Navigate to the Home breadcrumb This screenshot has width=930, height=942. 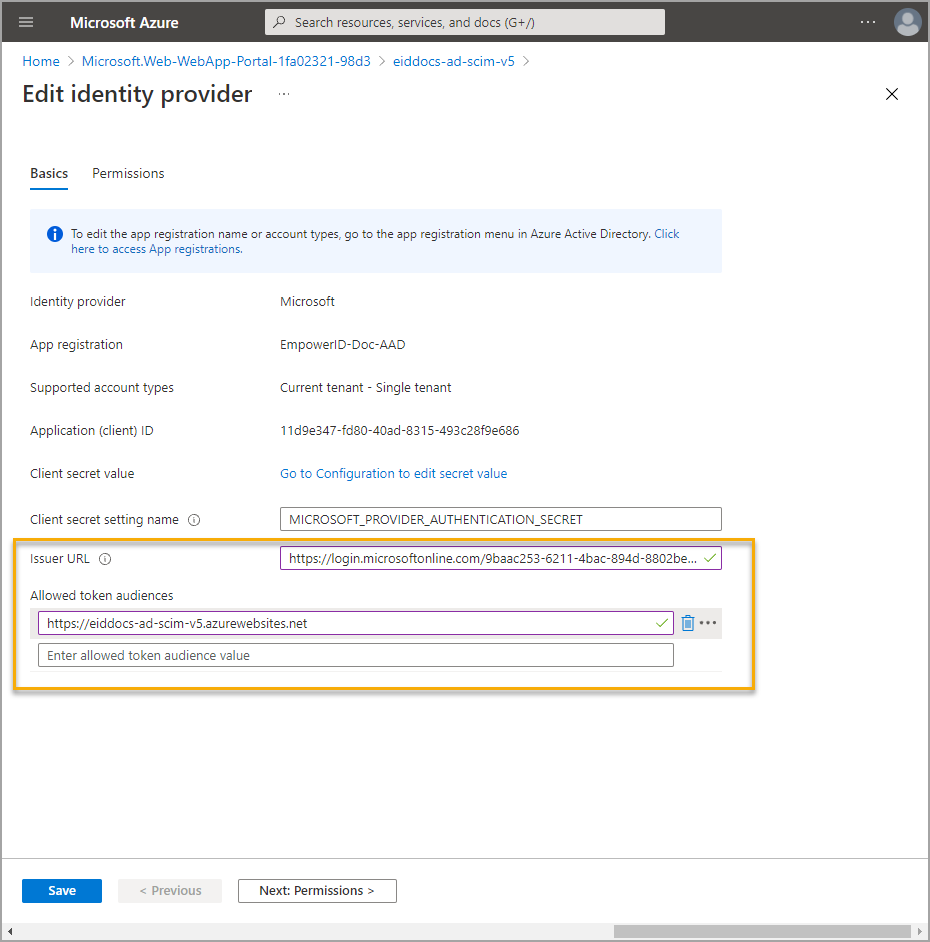coord(41,61)
